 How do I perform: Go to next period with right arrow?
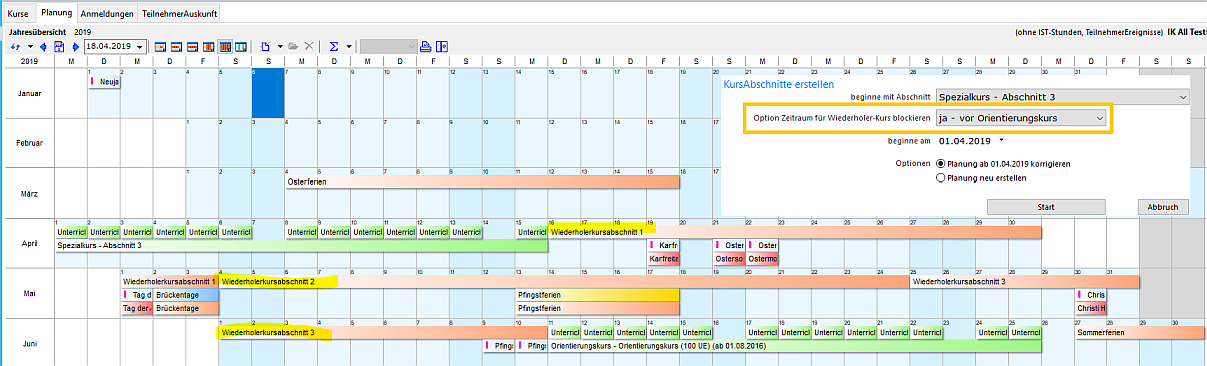pos(75,47)
